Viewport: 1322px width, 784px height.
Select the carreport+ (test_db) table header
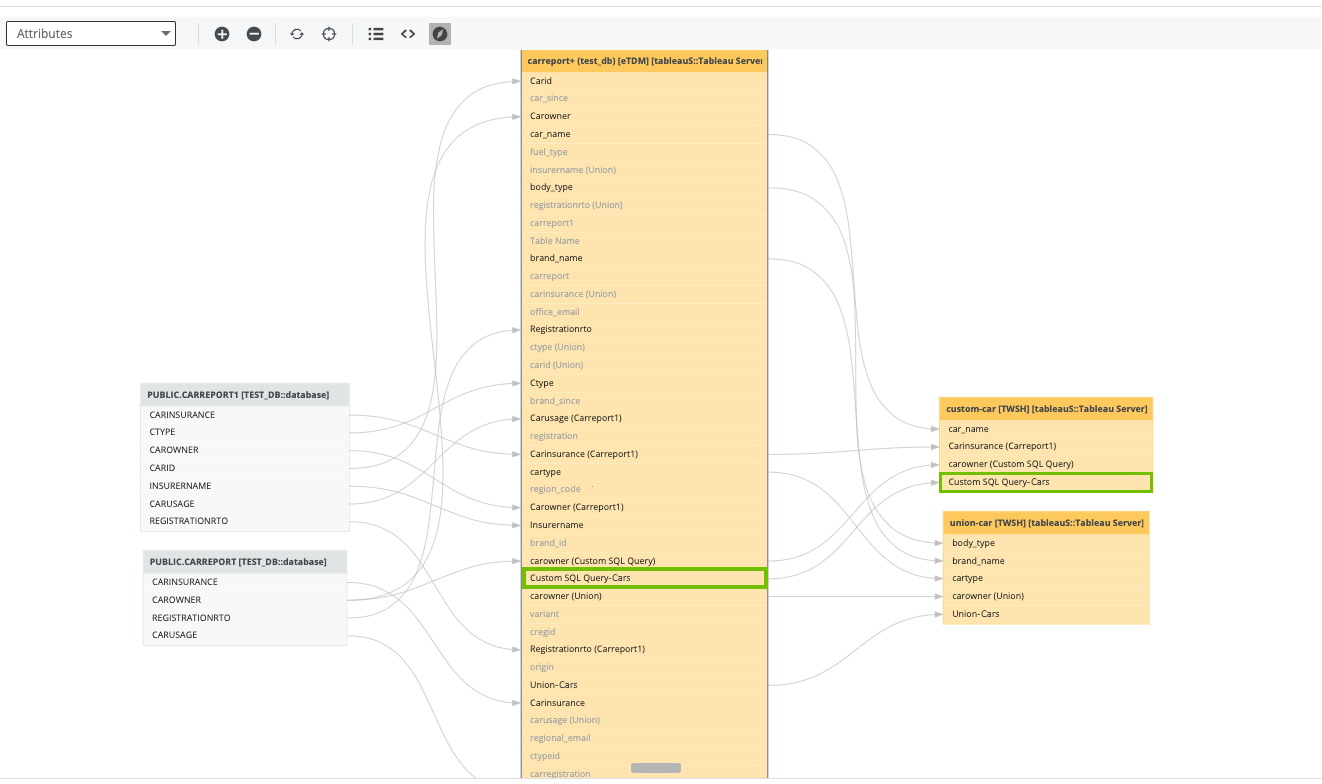coord(645,61)
